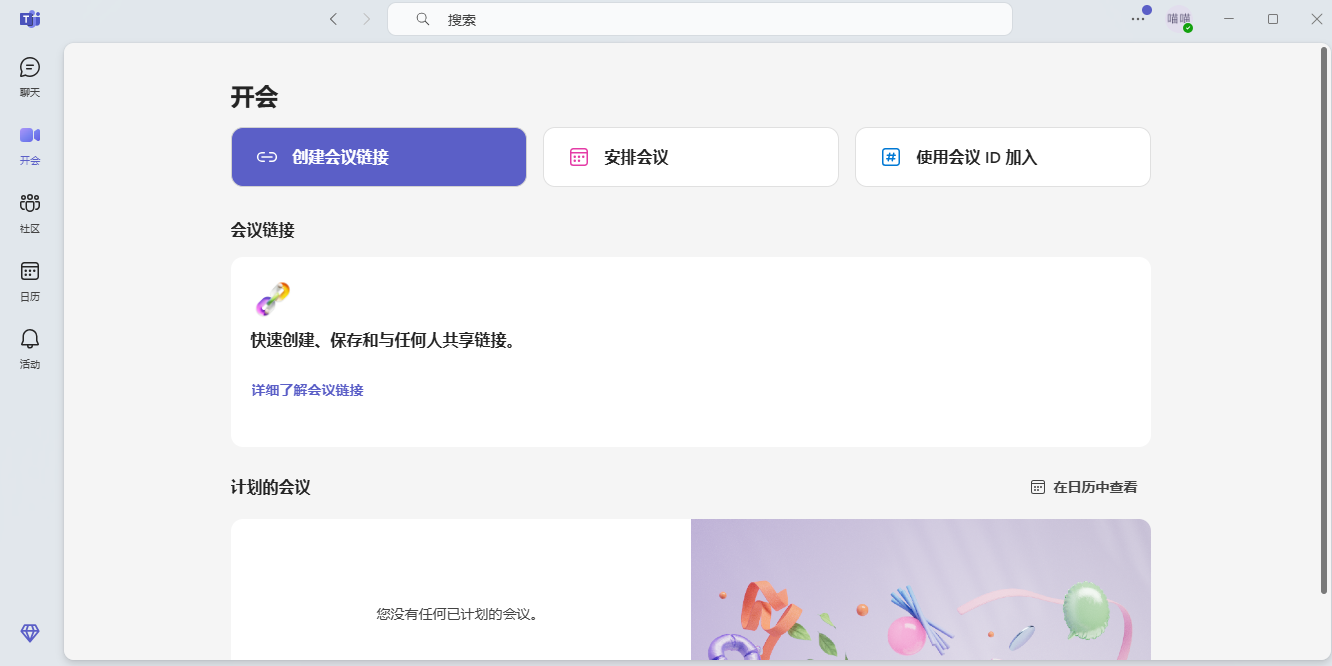Open your 喵喵 profile avatar menu
The image size is (1332, 666).
point(1178,18)
